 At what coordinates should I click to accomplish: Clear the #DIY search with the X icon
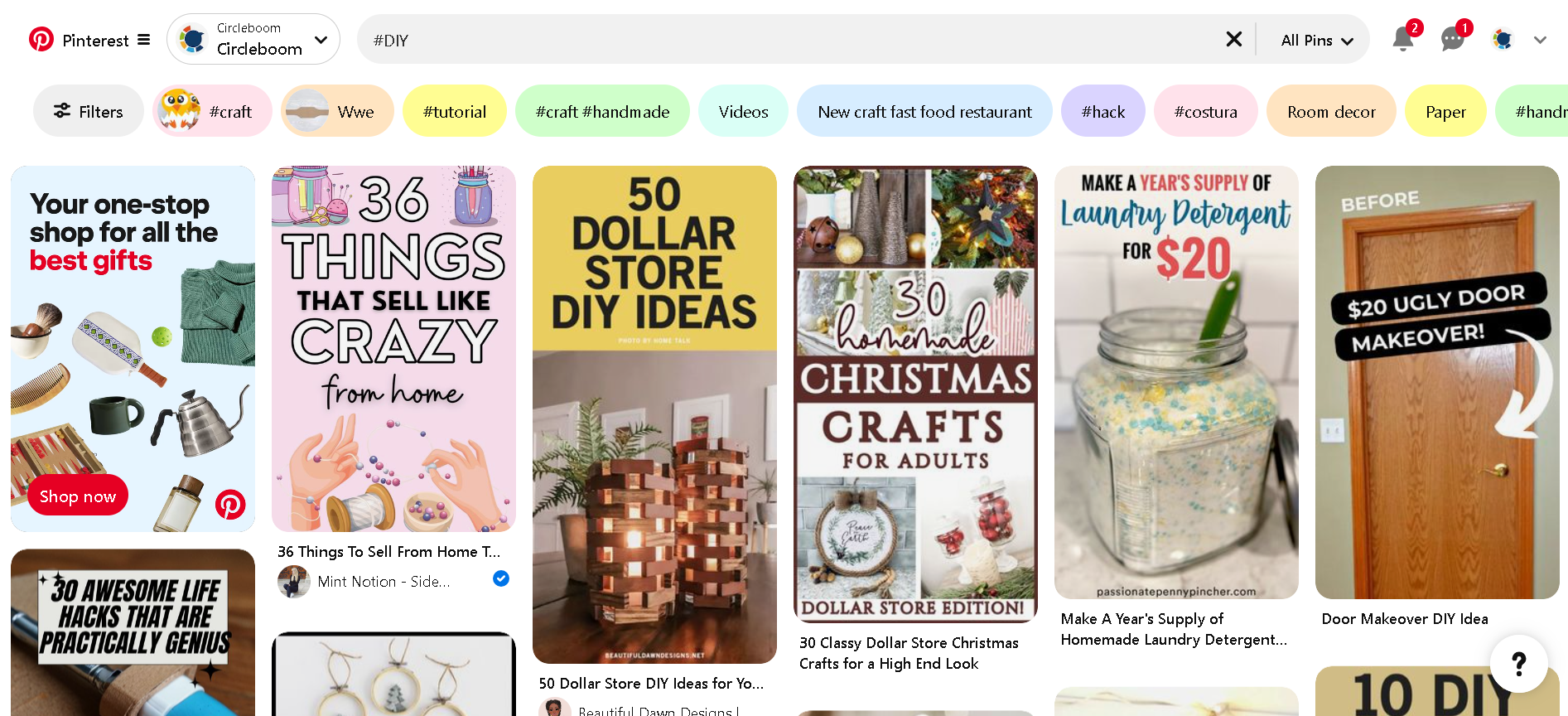pos(1233,39)
